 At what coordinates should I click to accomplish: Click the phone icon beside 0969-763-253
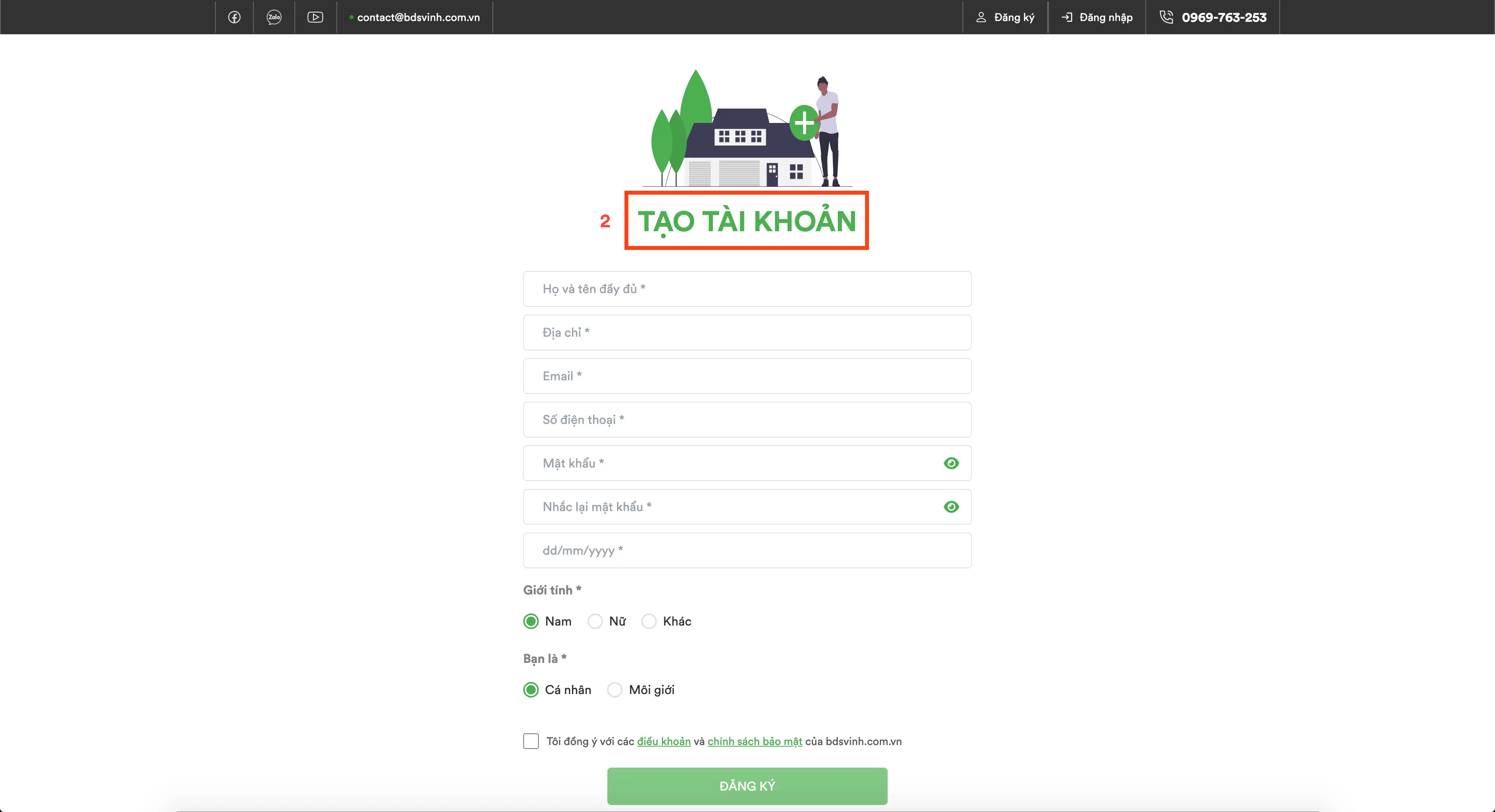click(1166, 18)
